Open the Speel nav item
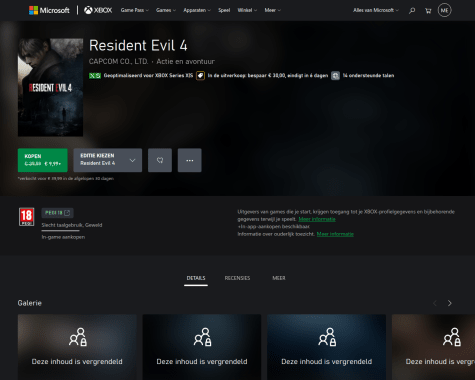This screenshot has width=475, height=380. pos(224,10)
